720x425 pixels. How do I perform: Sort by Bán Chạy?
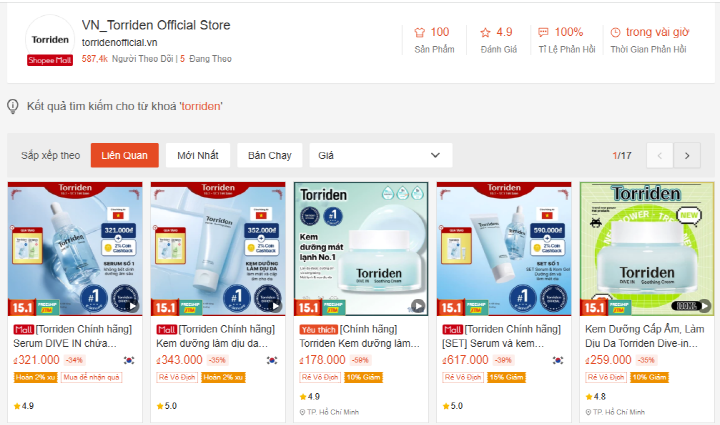(x=270, y=155)
